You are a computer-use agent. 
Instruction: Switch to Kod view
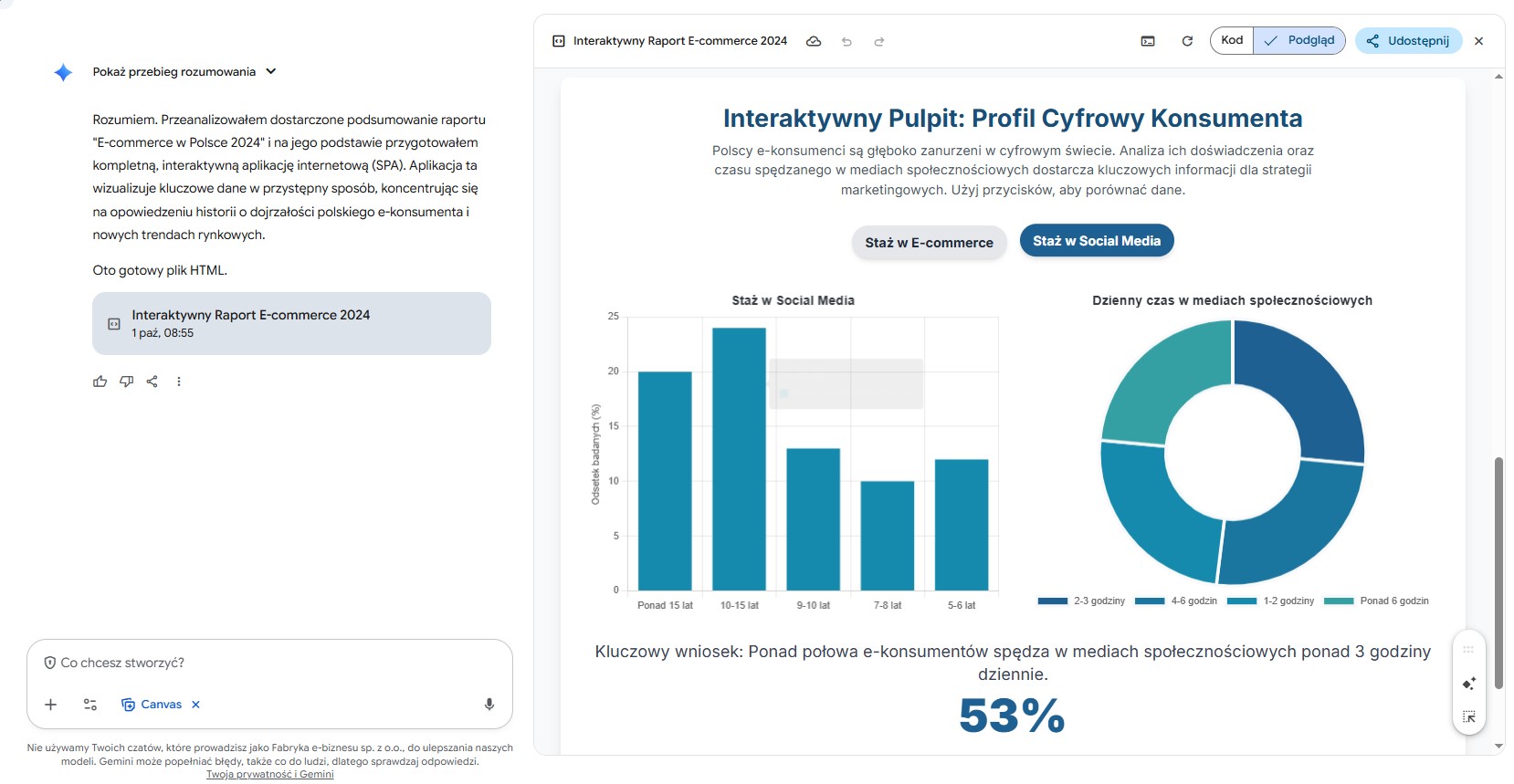click(x=1232, y=40)
